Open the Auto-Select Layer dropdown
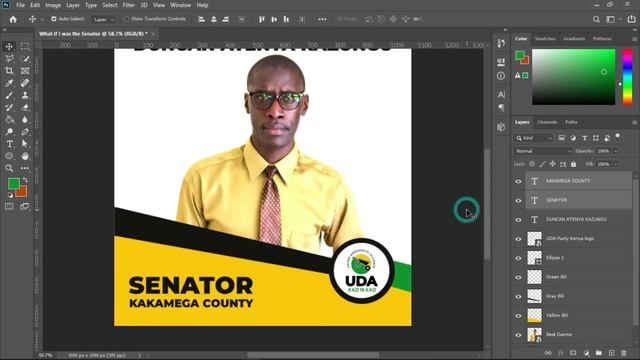This screenshot has width=640, height=360. point(103,19)
